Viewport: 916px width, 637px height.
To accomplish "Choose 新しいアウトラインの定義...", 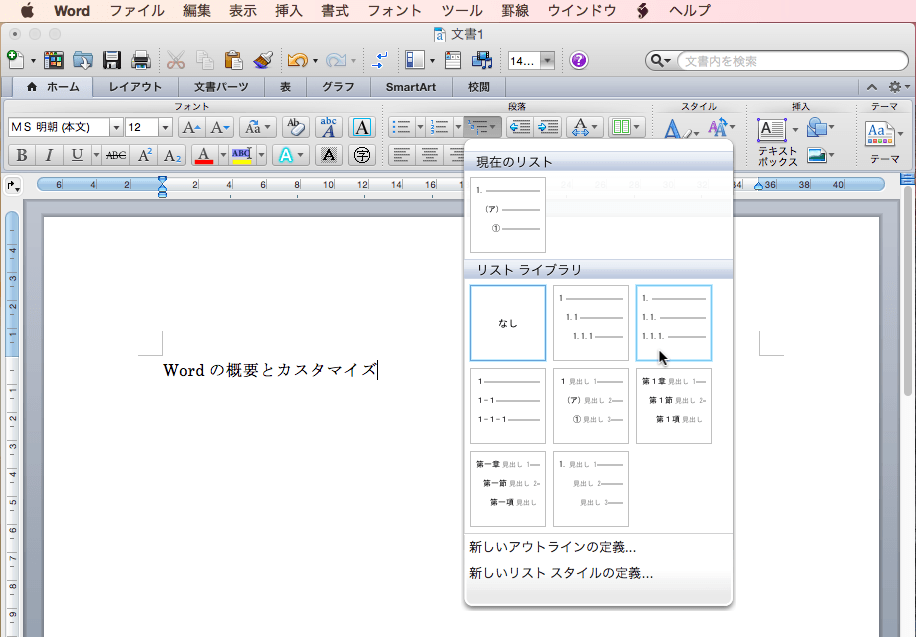I will [x=553, y=547].
